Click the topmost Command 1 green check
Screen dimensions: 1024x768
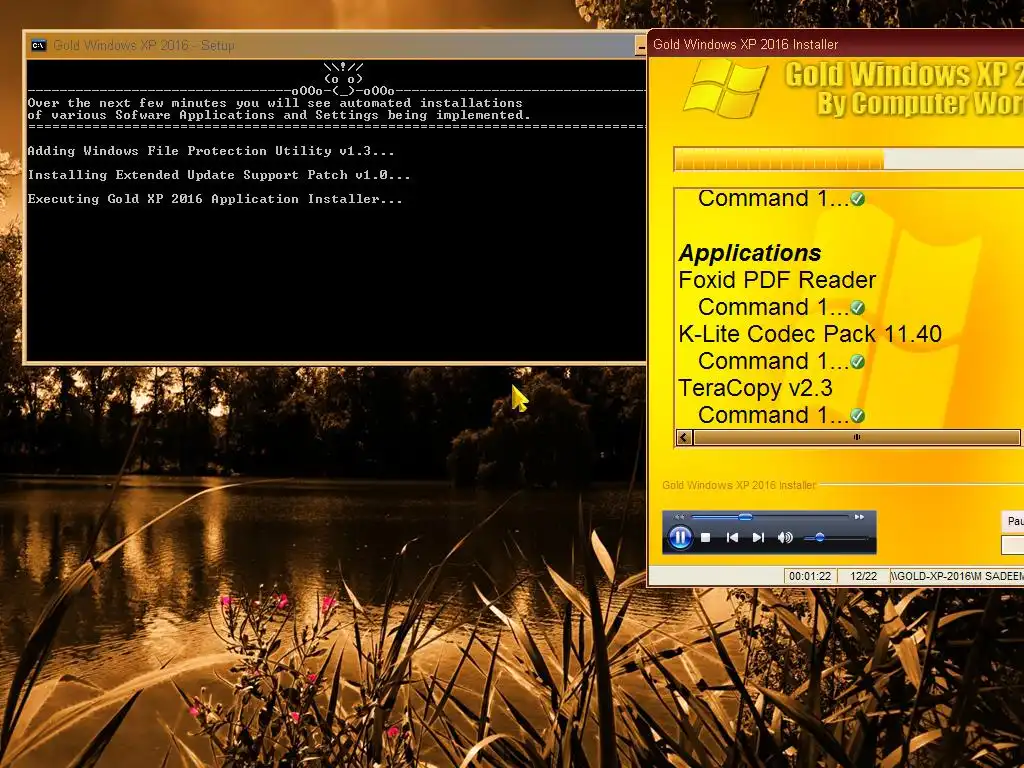tap(857, 199)
